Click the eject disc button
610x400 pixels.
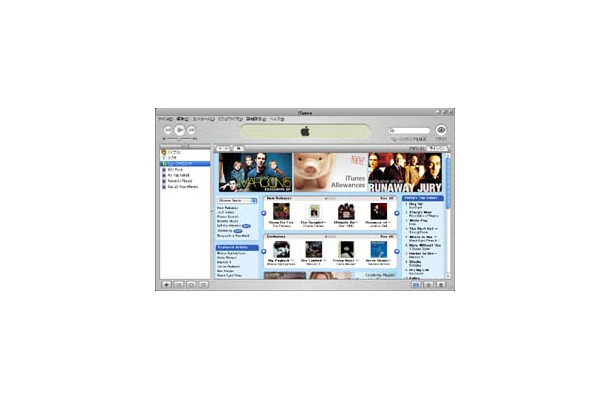point(441,285)
